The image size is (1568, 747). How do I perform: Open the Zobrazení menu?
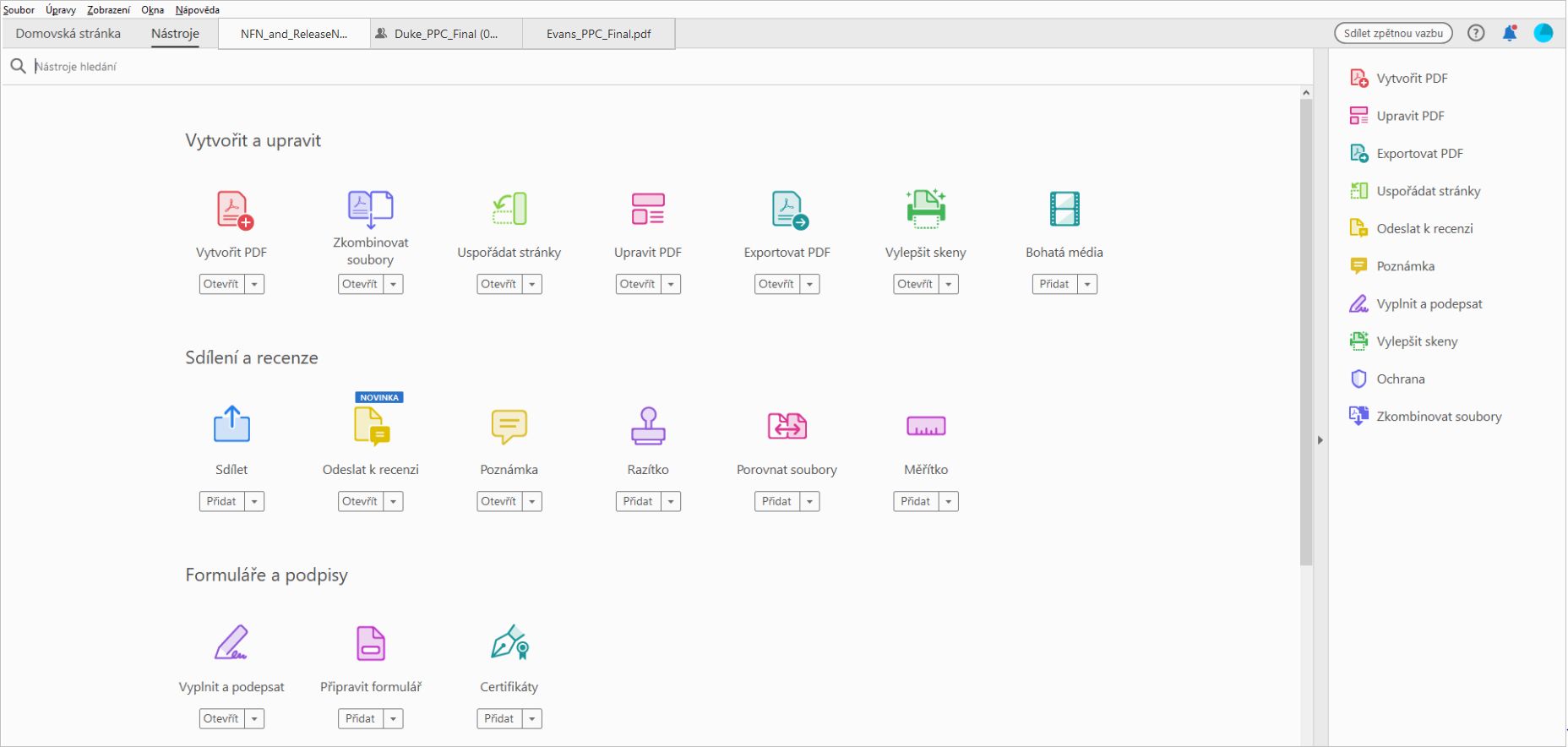click(109, 10)
